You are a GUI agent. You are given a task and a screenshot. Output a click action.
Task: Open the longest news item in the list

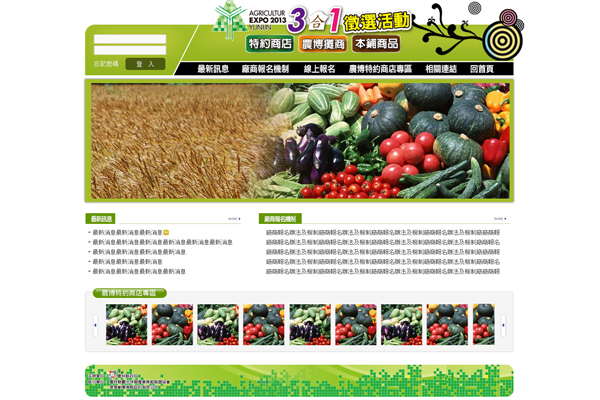tap(163, 242)
